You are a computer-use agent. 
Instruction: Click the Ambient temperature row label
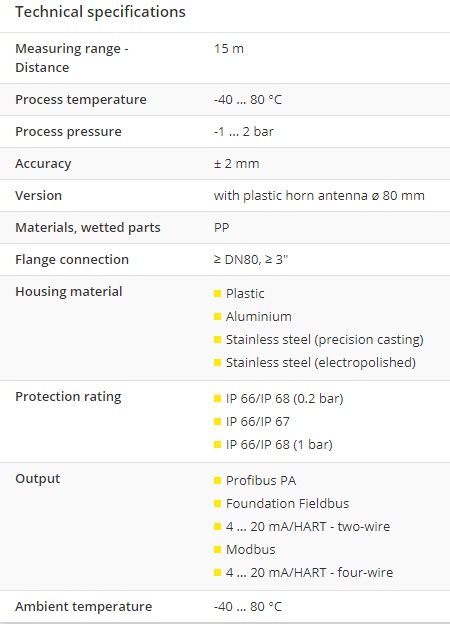[x=84, y=607]
